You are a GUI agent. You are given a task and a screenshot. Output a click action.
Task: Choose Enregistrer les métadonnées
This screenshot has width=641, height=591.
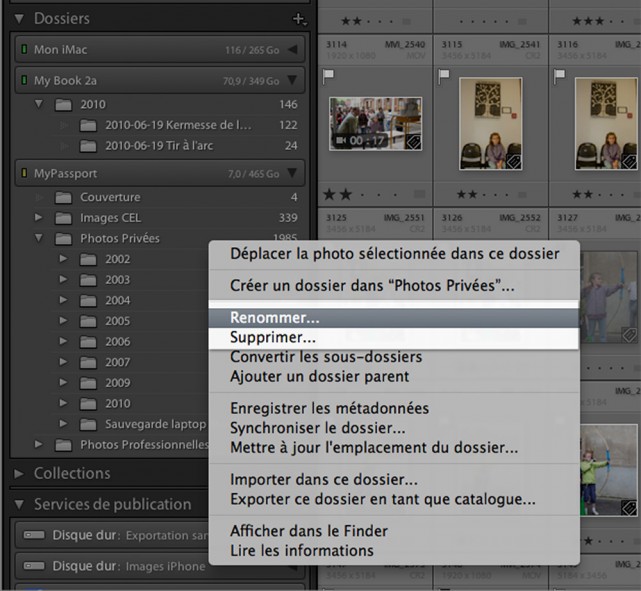point(394,408)
